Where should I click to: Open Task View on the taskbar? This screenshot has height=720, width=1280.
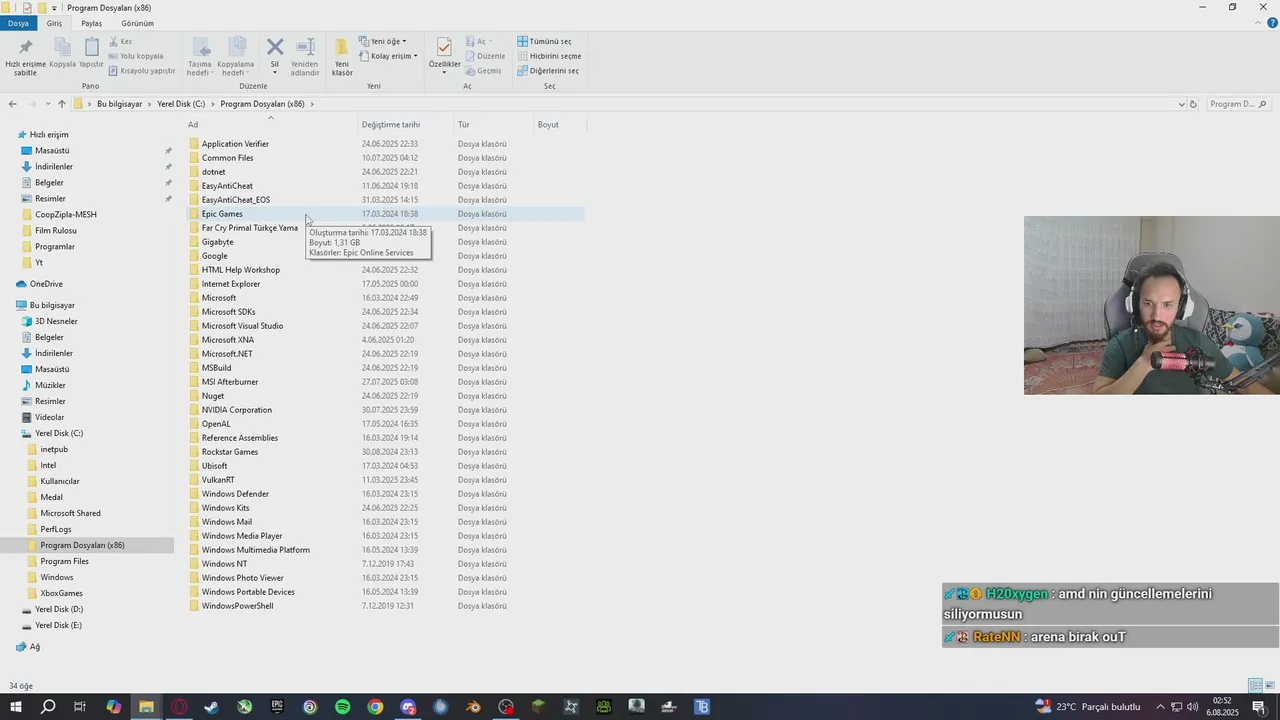pos(80,707)
